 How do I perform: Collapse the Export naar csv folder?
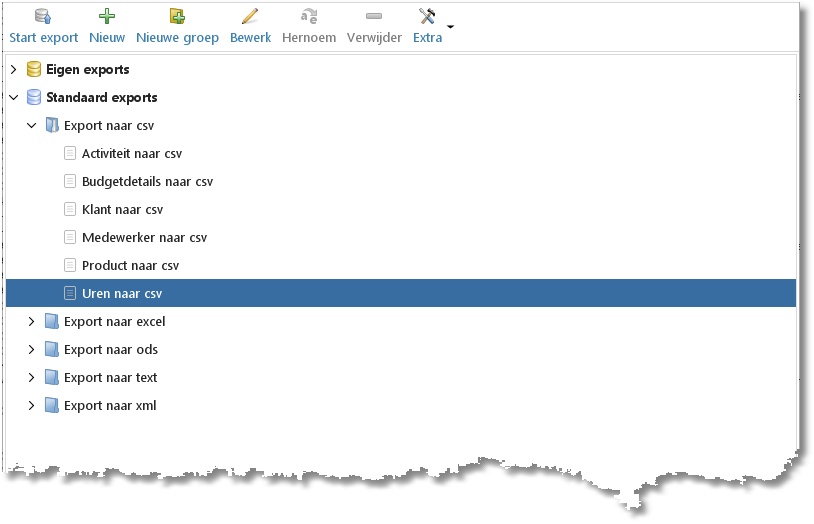(32, 125)
